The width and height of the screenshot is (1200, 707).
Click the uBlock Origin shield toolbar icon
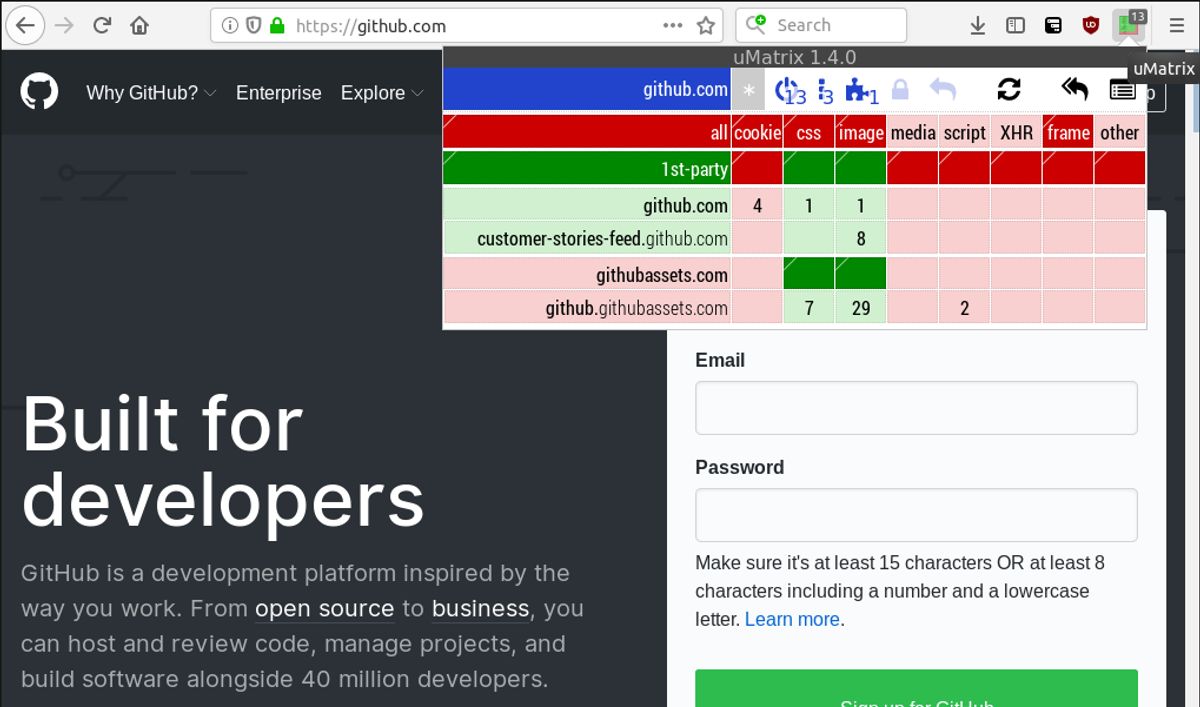pos(1091,26)
